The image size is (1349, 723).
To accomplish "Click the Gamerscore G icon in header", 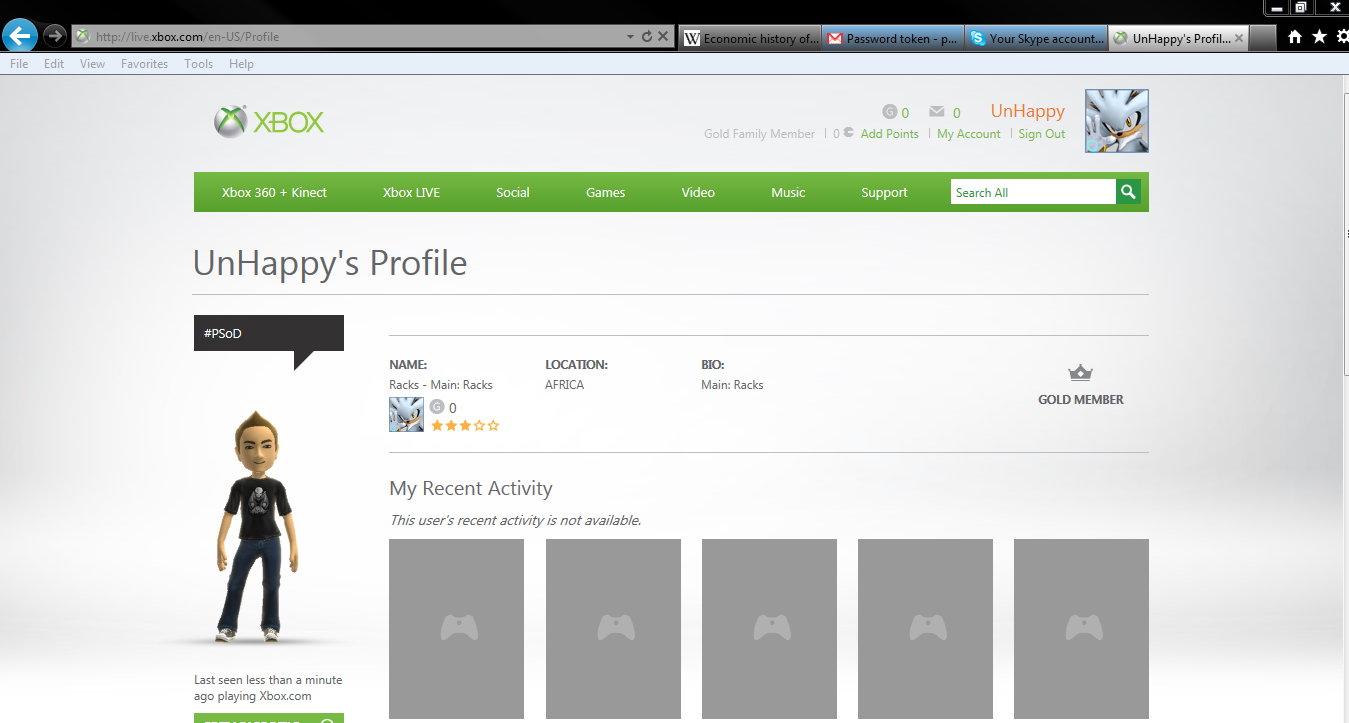I will tap(890, 112).
